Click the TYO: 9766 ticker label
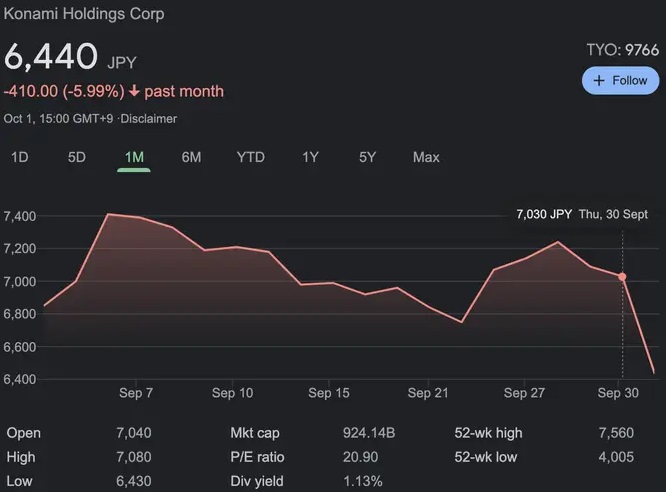Viewport: 666px width, 492px height. click(x=622, y=50)
